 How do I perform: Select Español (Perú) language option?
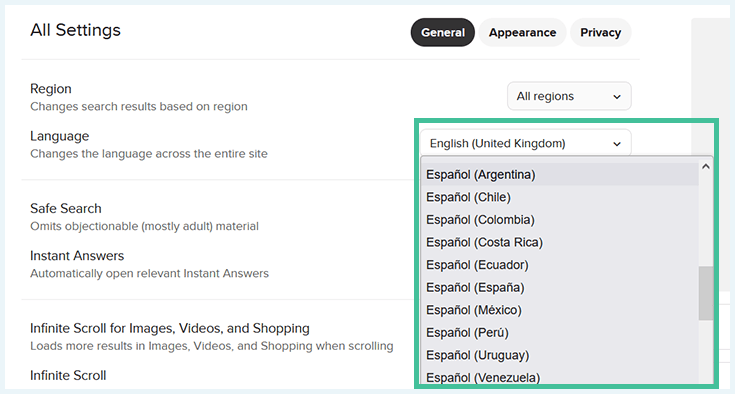560,332
